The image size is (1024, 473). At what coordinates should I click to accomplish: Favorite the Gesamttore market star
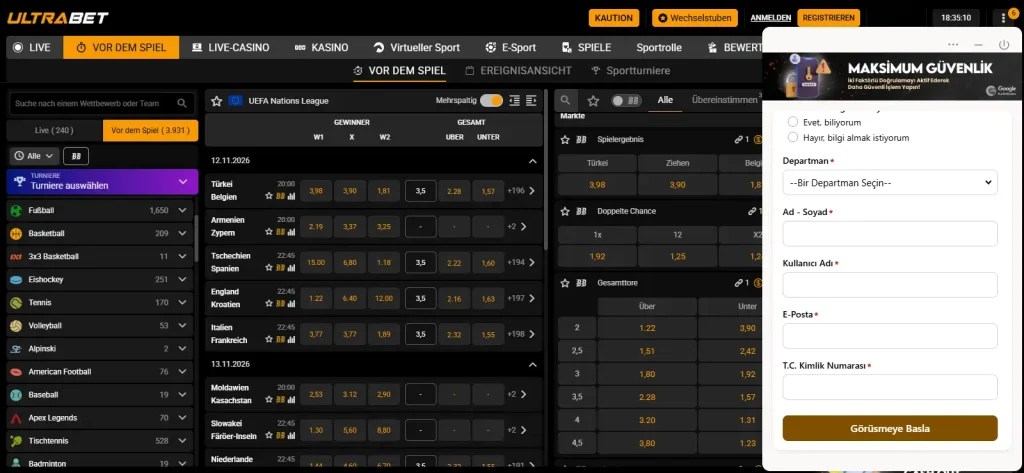(566, 283)
